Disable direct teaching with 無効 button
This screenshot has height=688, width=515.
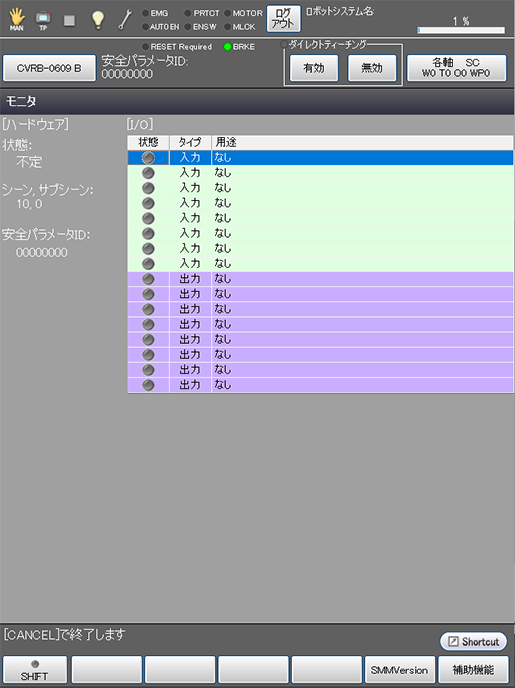372,68
